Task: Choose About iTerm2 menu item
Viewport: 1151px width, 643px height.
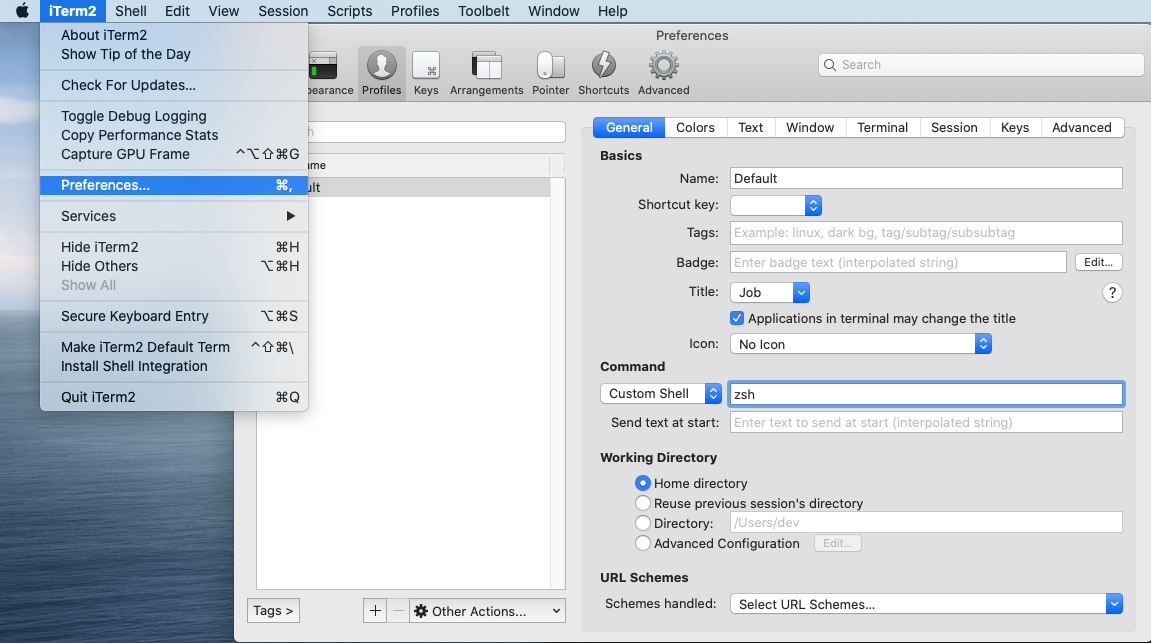Action: [x=174, y=35]
